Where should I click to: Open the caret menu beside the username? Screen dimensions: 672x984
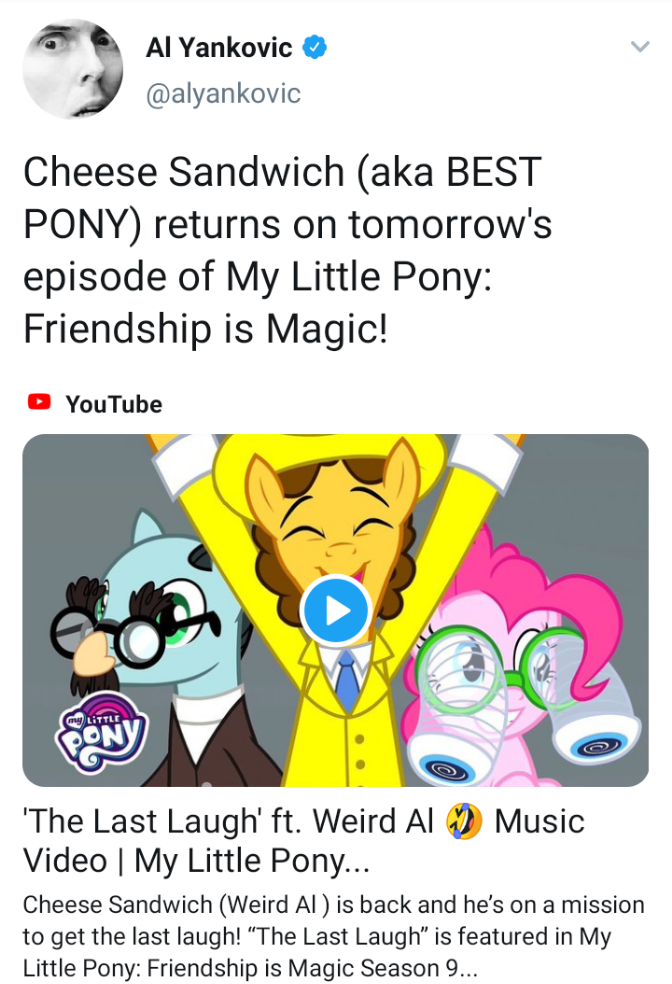coord(641,45)
